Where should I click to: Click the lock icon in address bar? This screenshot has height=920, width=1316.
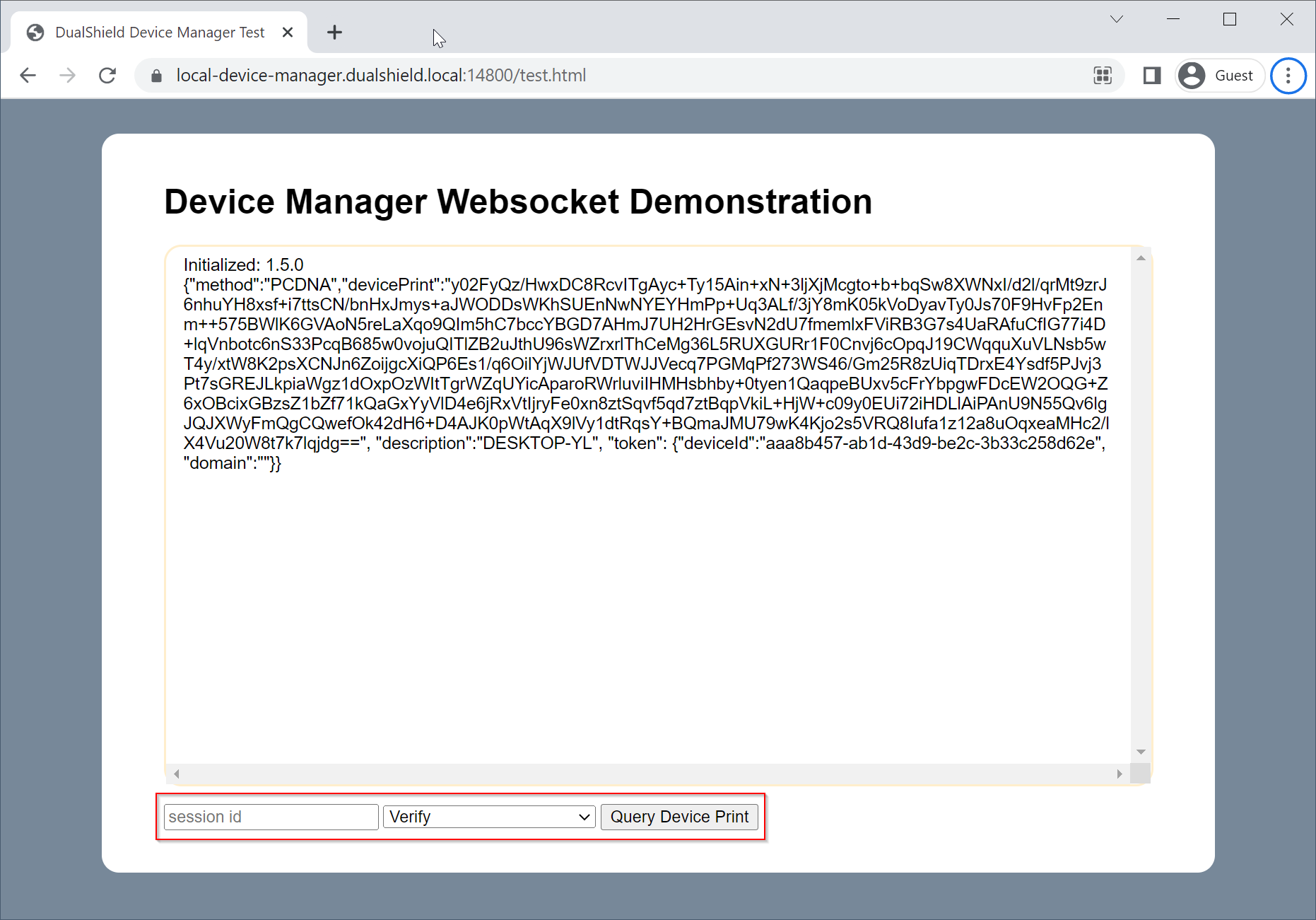click(x=157, y=76)
